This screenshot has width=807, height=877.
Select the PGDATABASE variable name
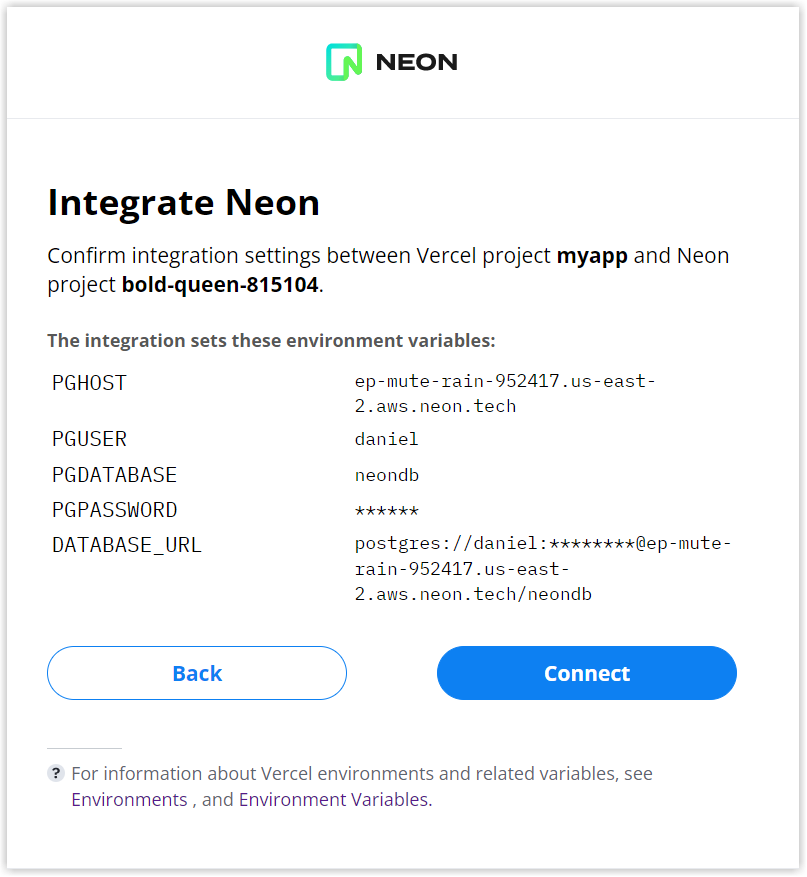click(x=115, y=475)
